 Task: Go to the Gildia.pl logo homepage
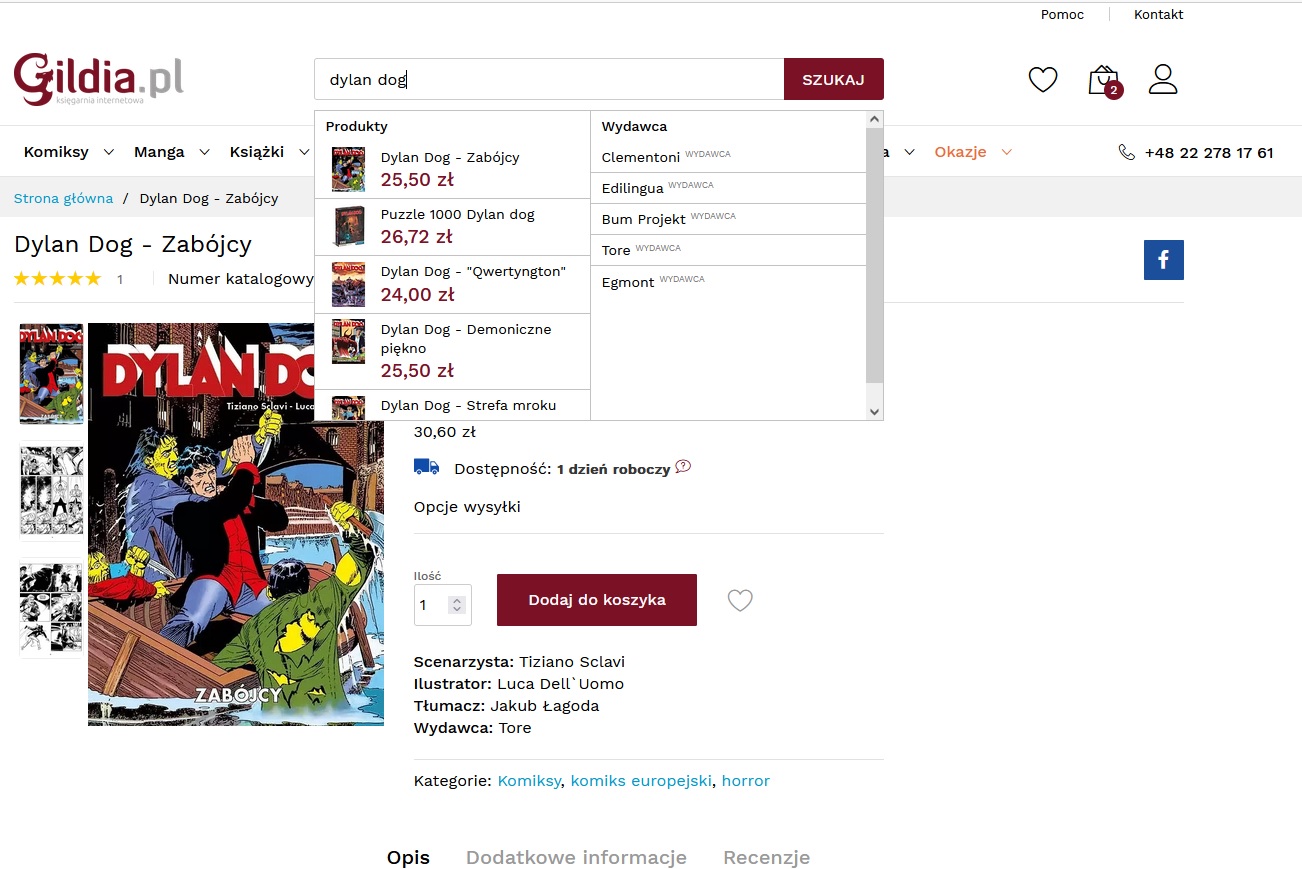(x=99, y=79)
